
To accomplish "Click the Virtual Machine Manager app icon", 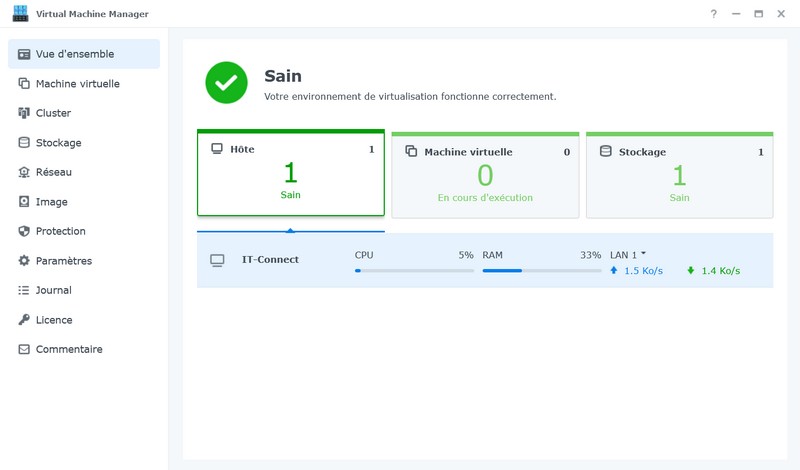I will click(20, 14).
